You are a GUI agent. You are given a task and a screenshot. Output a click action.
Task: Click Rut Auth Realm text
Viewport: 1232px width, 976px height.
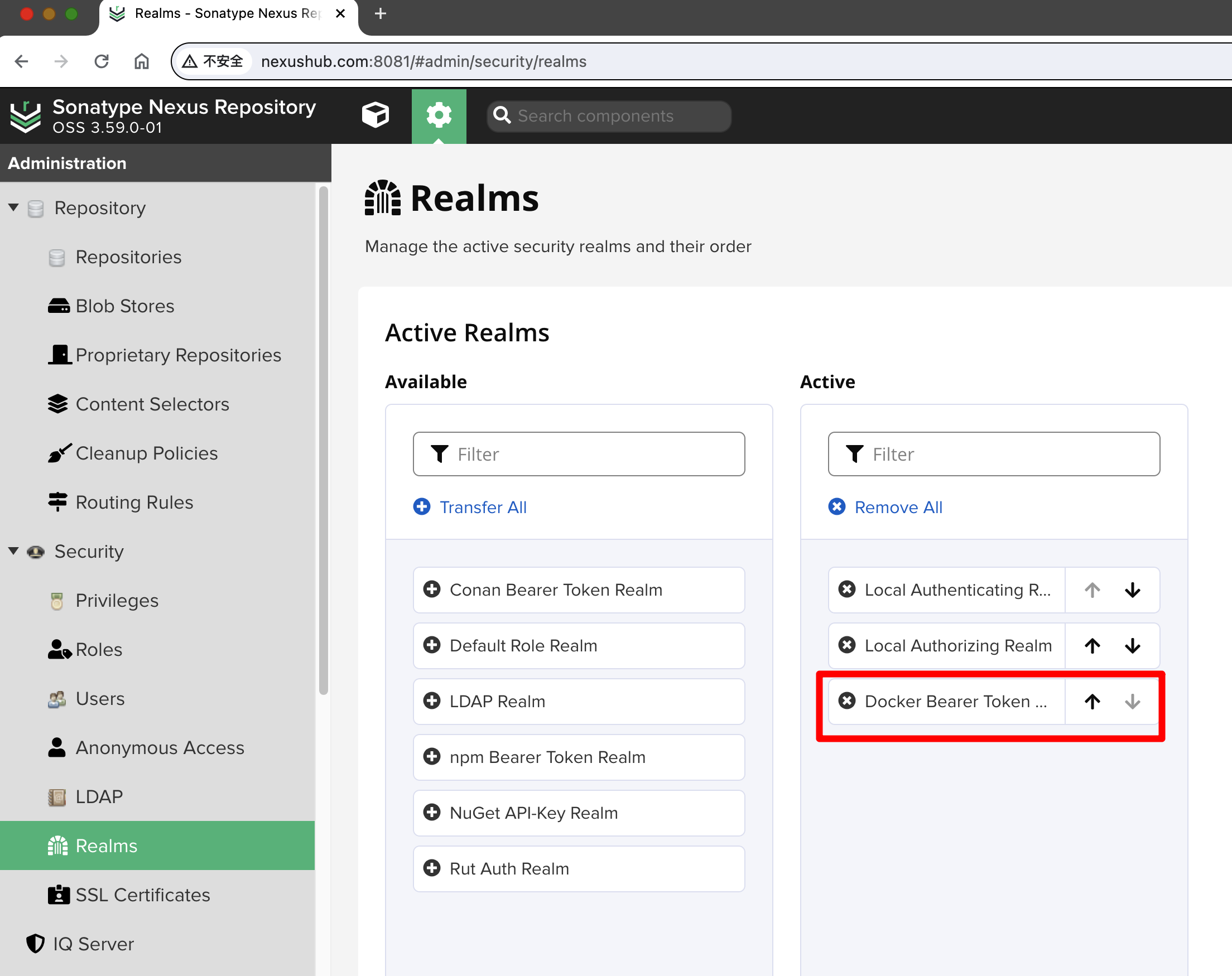pos(509,868)
